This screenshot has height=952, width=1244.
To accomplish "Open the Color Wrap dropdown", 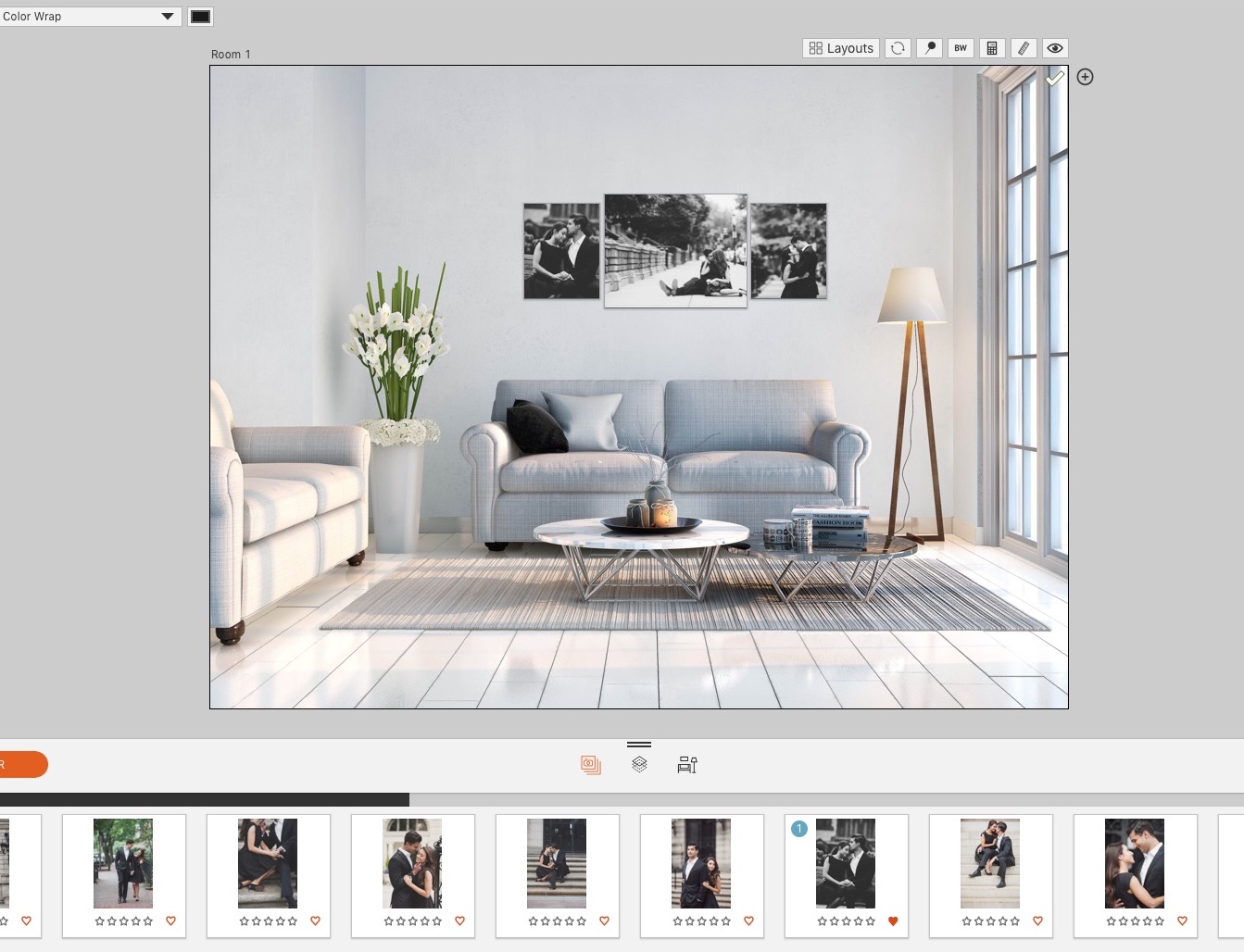I will 89,16.
